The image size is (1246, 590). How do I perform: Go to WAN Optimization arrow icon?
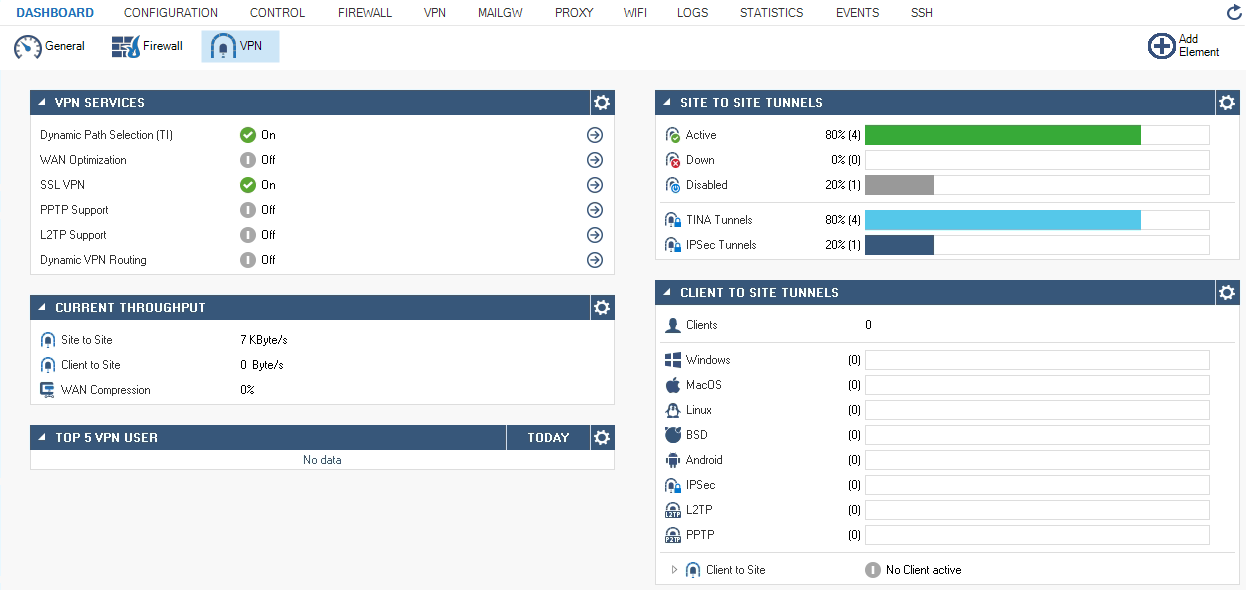(x=595, y=160)
